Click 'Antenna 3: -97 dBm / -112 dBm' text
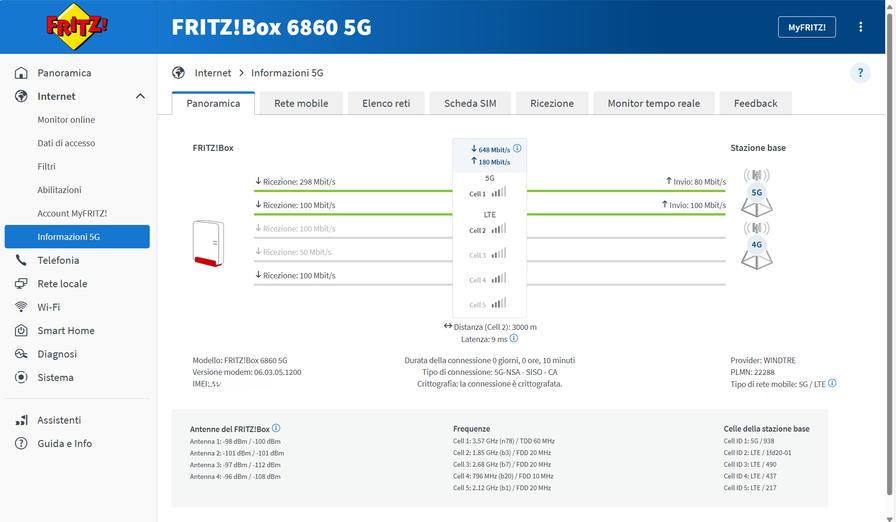 point(235,464)
